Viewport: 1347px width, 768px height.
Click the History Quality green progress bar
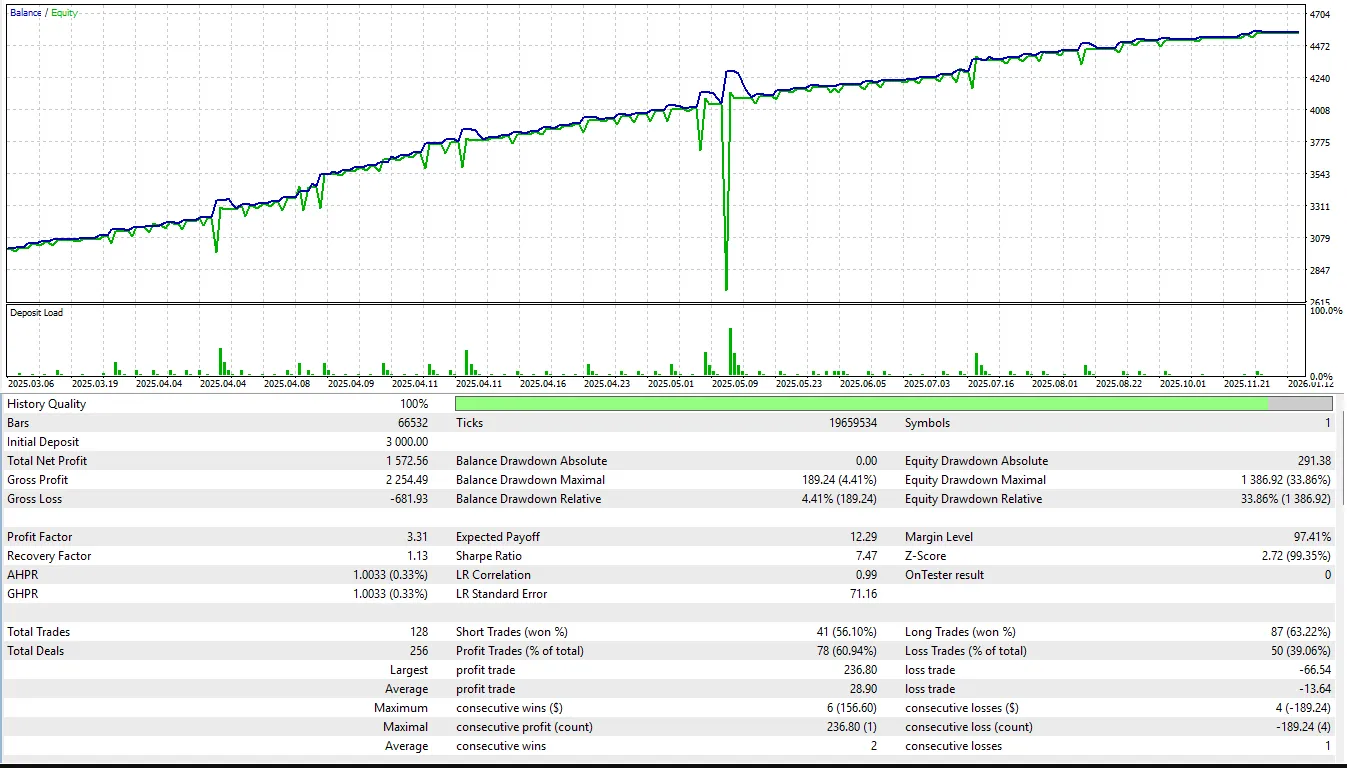[x=860, y=403]
